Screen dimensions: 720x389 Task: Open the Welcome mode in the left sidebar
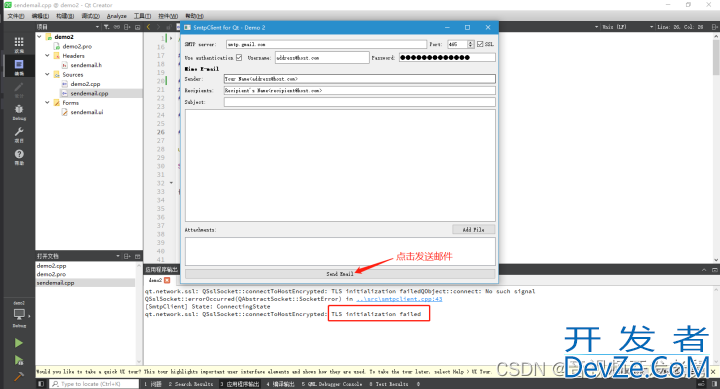click(x=19, y=45)
